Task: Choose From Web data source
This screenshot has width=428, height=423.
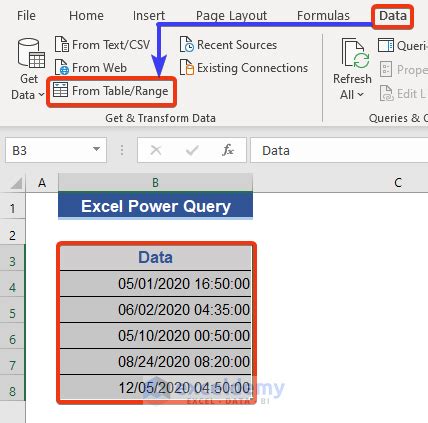Action: [x=91, y=68]
